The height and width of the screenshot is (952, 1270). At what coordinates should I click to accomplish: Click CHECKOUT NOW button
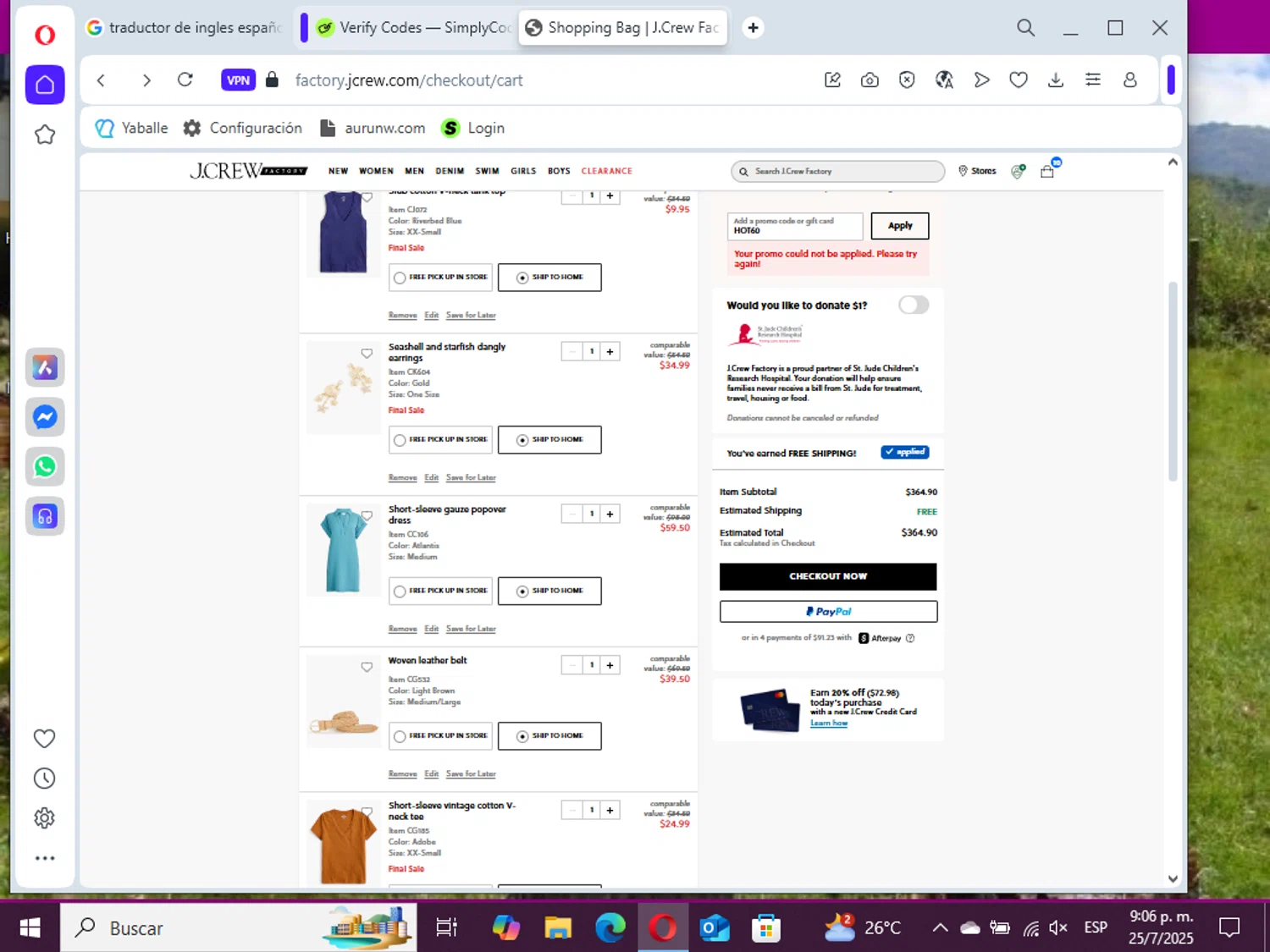(x=828, y=576)
